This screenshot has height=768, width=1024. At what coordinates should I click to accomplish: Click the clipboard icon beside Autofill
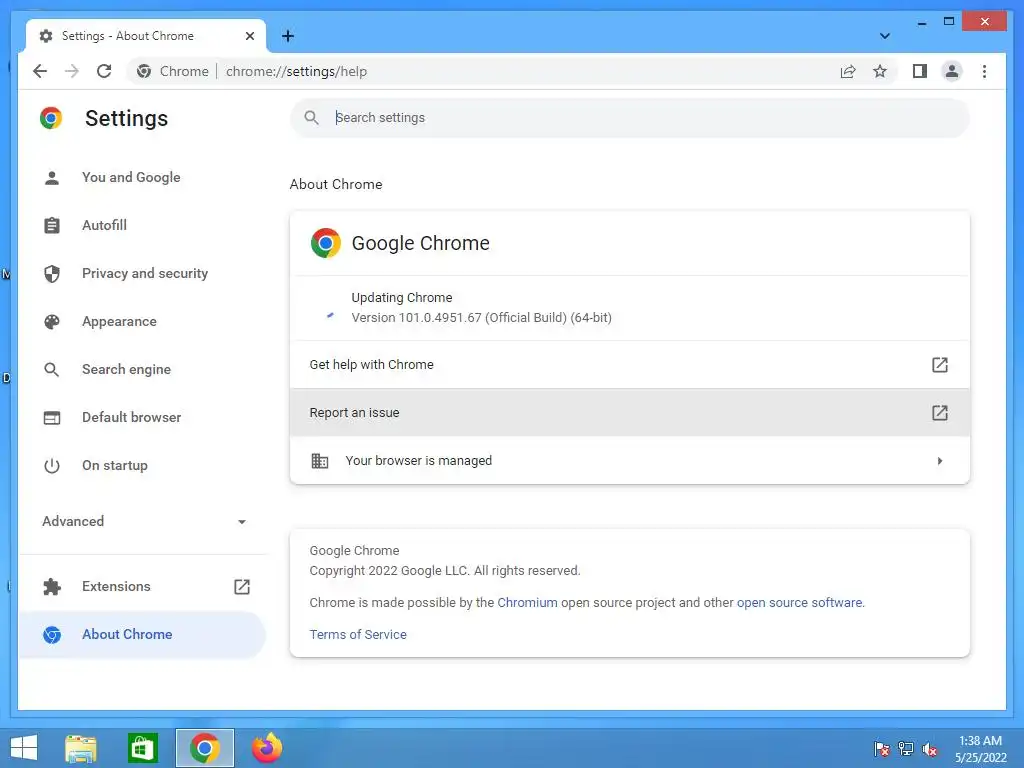pyautogui.click(x=52, y=225)
